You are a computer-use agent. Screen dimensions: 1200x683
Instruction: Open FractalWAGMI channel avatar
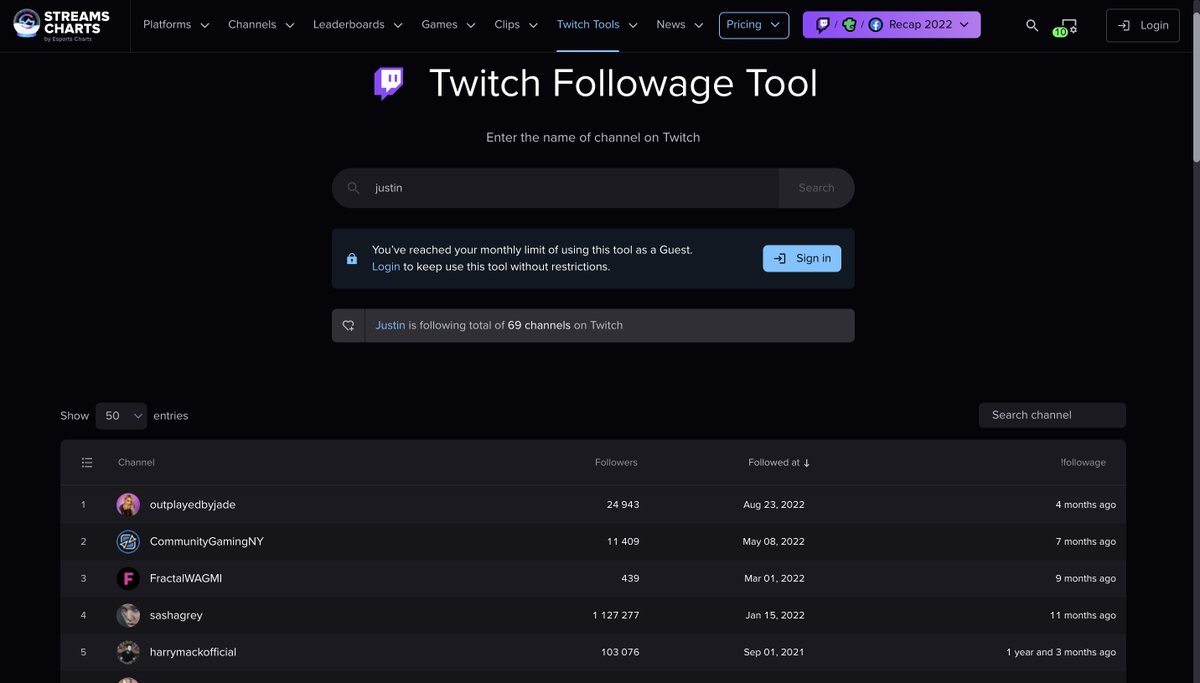[128, 579]
